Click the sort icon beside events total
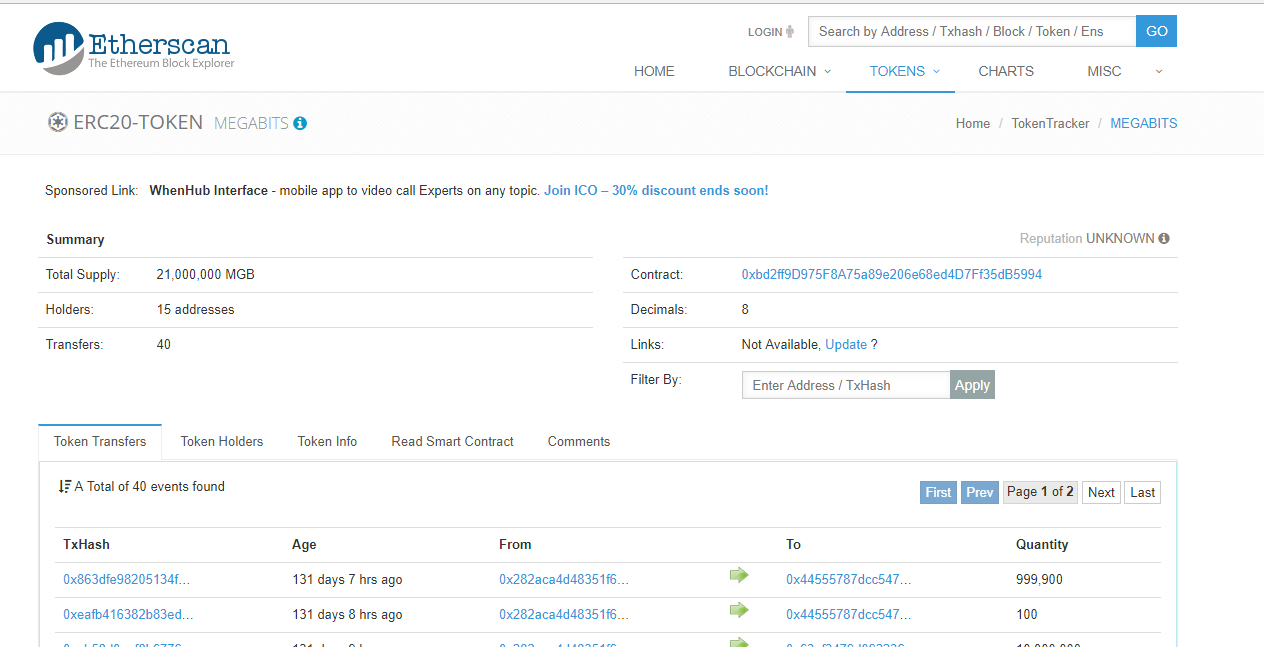Viewport: 1264px width, 647px height. pos(65,487)
